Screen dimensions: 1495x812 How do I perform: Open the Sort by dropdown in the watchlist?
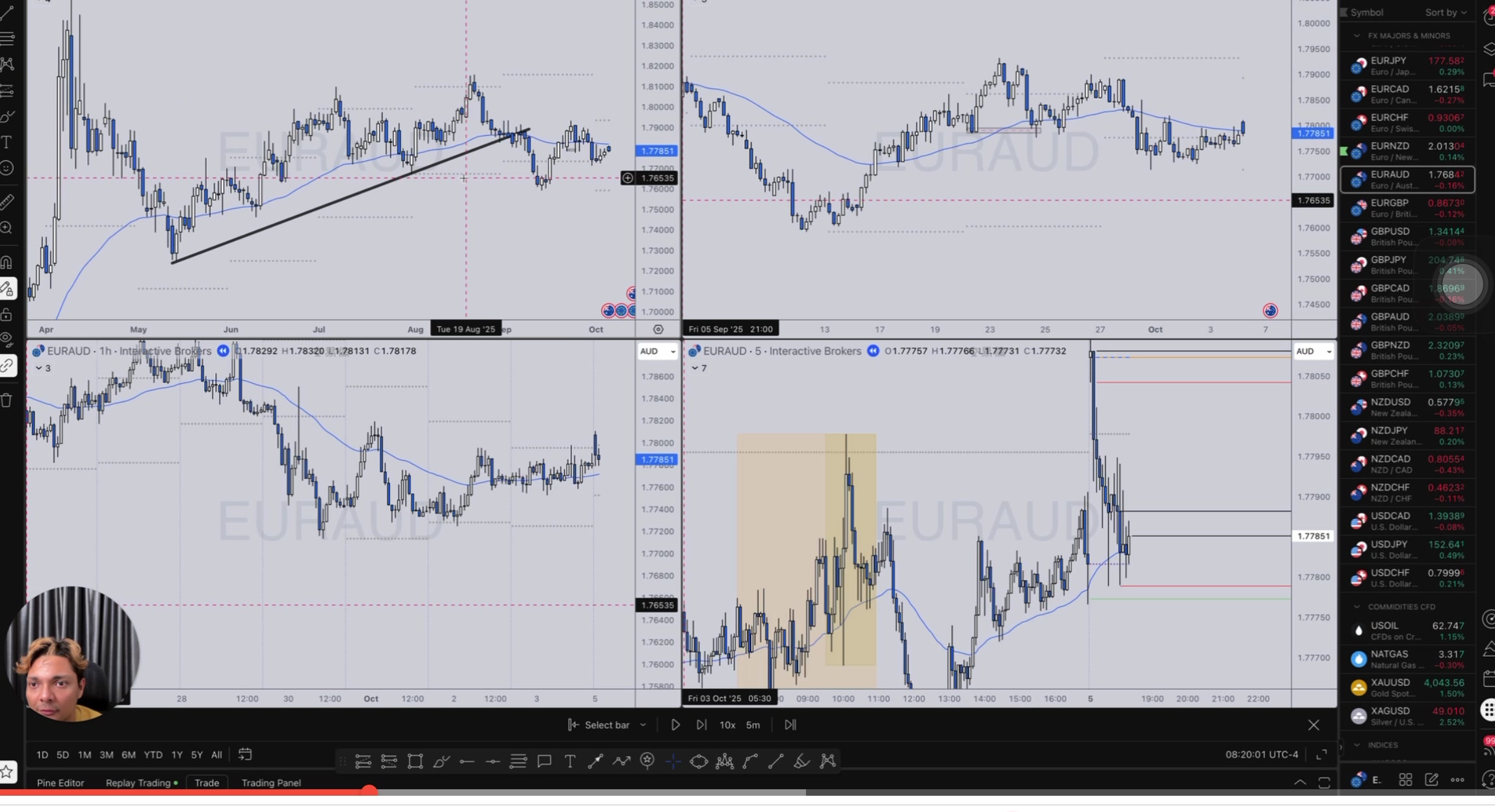pos(1445,12)
